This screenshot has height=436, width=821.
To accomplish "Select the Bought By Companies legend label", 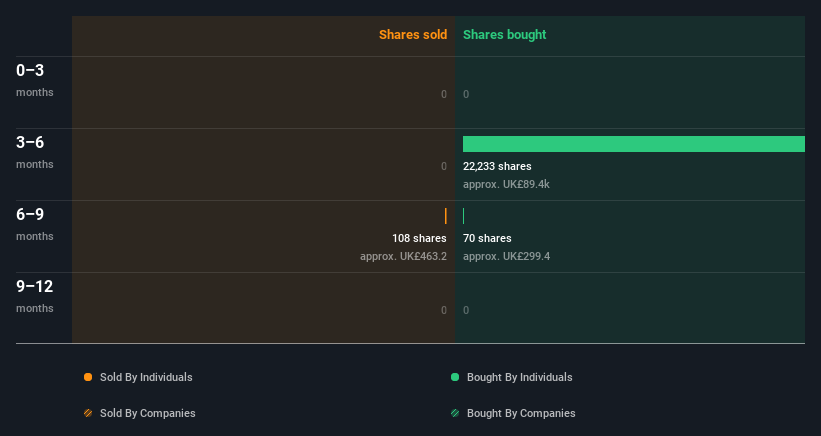I will pos(521,413).
